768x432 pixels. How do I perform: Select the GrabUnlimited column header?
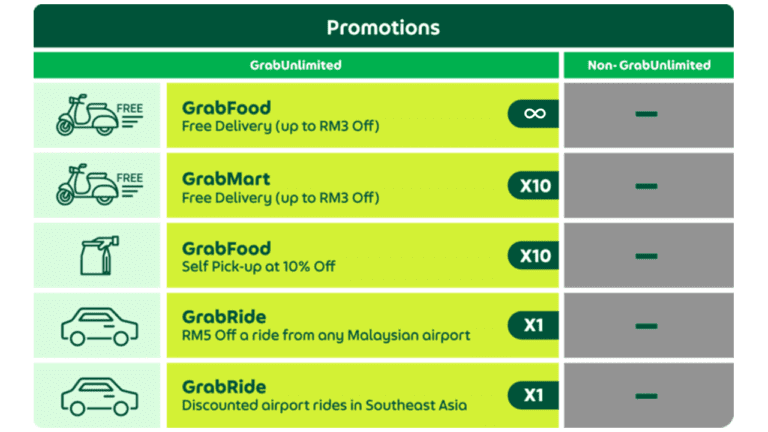point(296,66)
